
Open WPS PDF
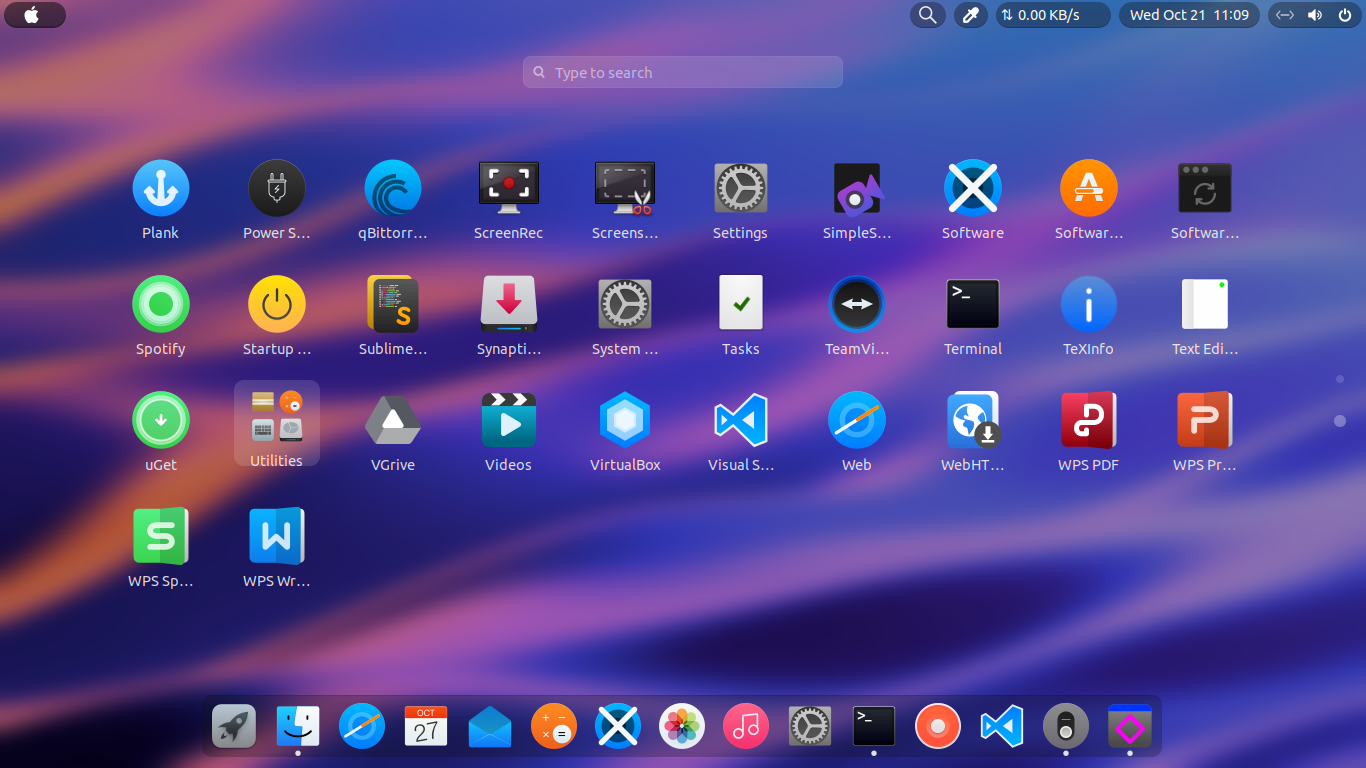pyautogui.click(x=1088, y=420)
